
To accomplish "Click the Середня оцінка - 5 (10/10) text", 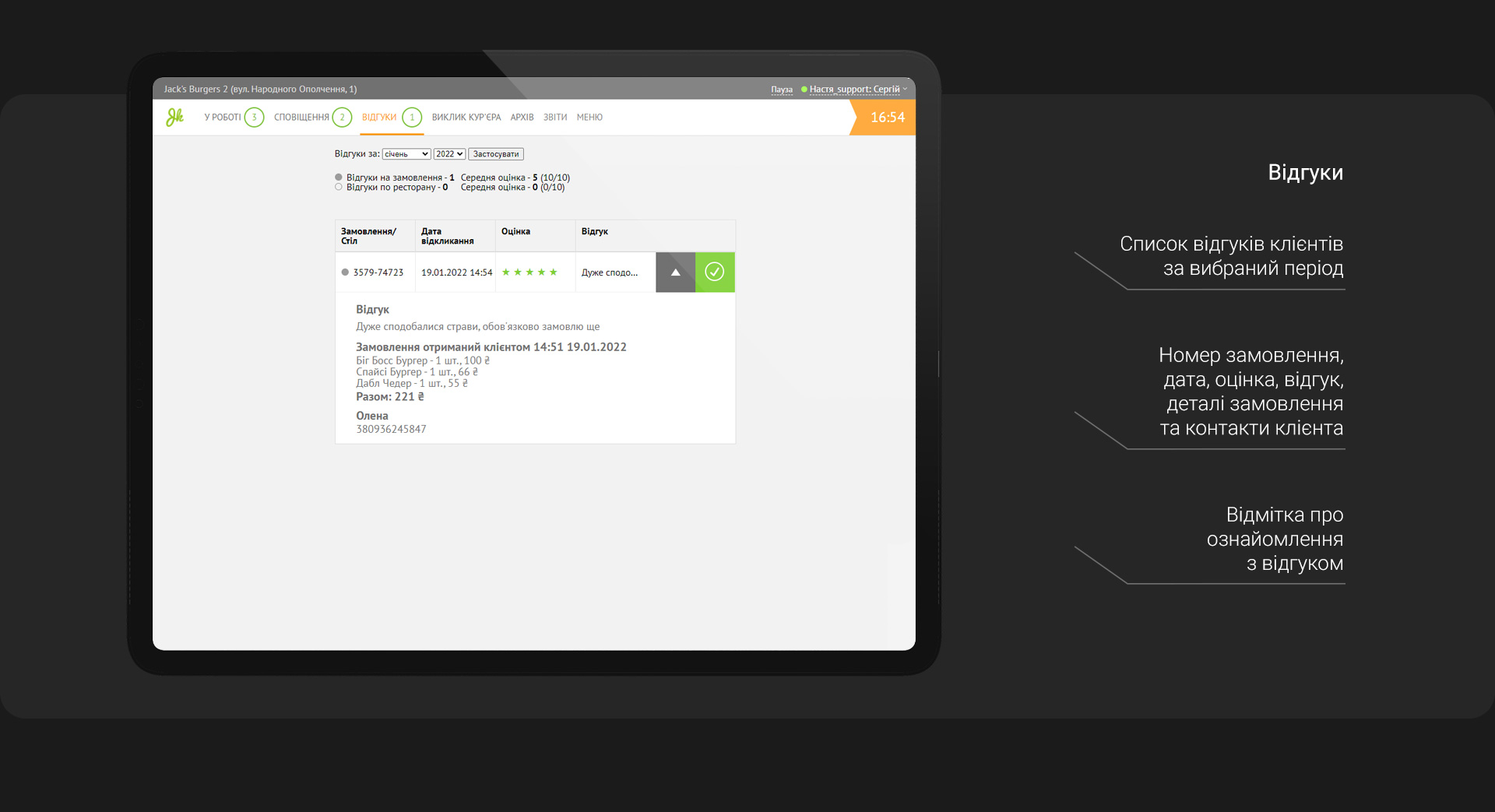I will pyautogui.click(x=515, y=178).
